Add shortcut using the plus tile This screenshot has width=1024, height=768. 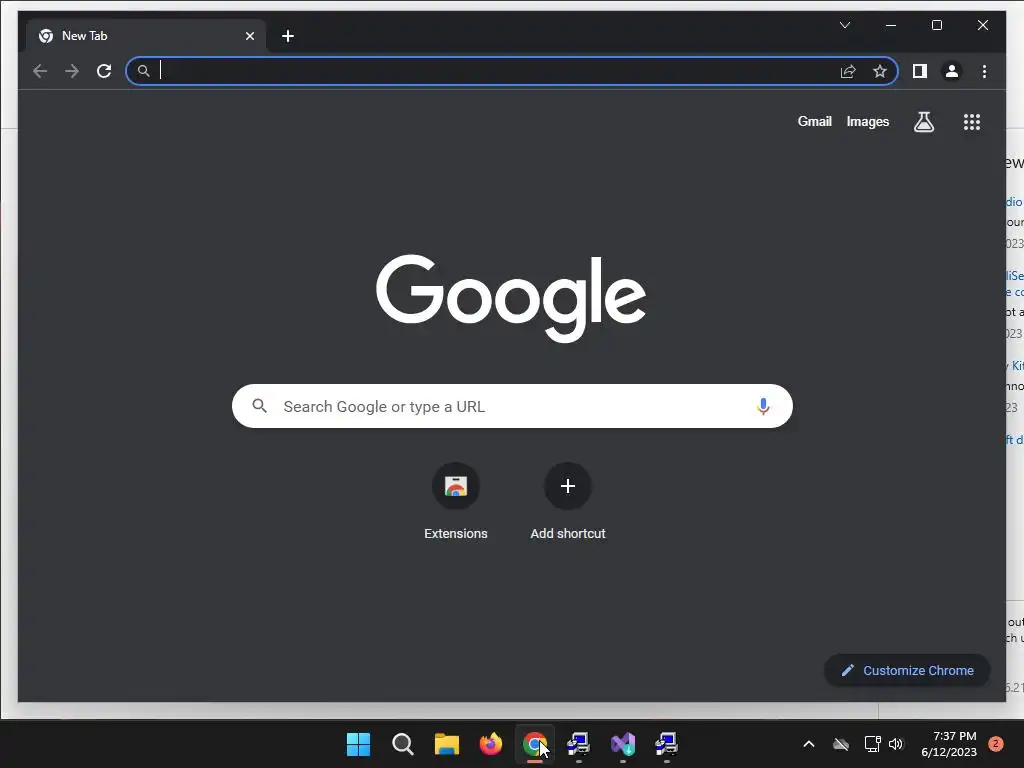(568, 502)
